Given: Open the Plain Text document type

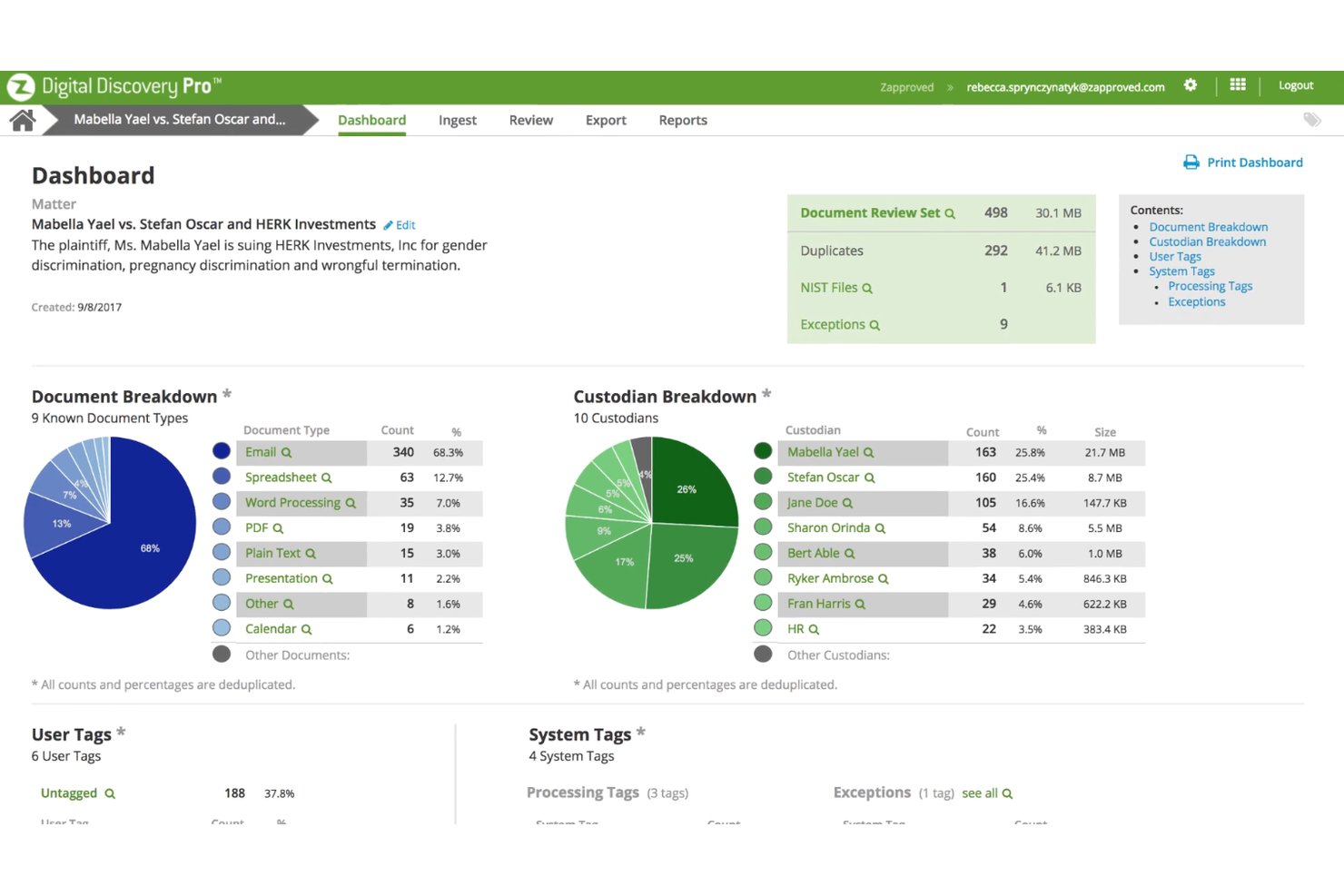Looking at the screenshot, I should (272, 554).
